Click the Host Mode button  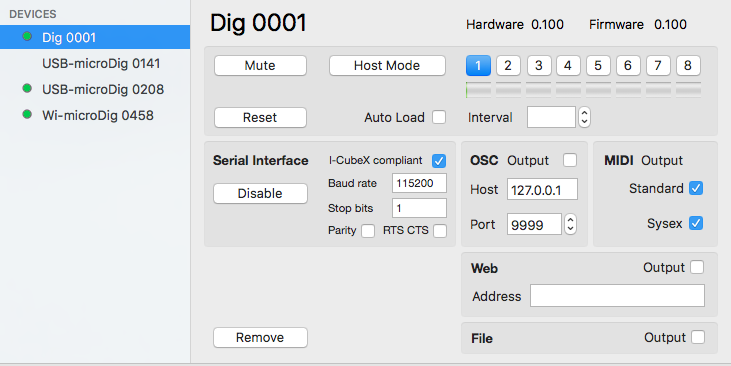(387, 66)
